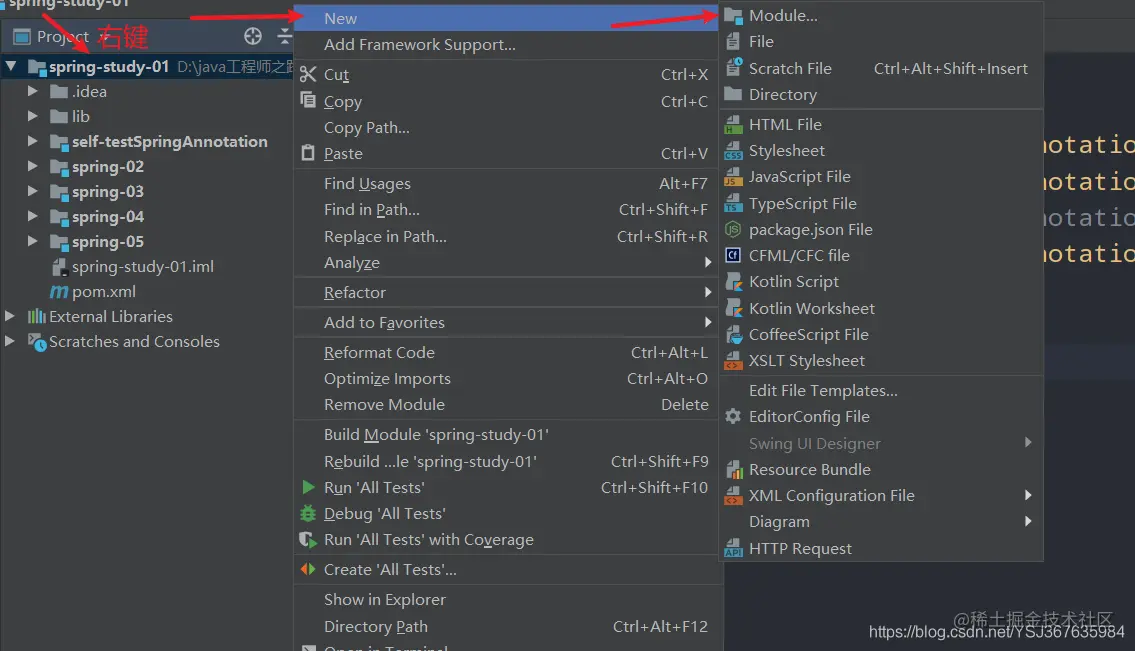Choose Copy Path... menu entry
Image resolution: width=1135 pixels, height=651 pixels.
point(506,127)
